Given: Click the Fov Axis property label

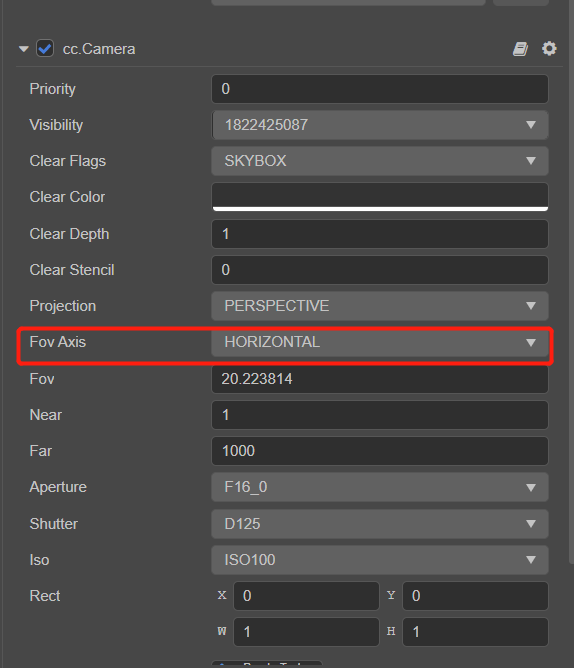Looking at the screenshot, I should 58,342.
